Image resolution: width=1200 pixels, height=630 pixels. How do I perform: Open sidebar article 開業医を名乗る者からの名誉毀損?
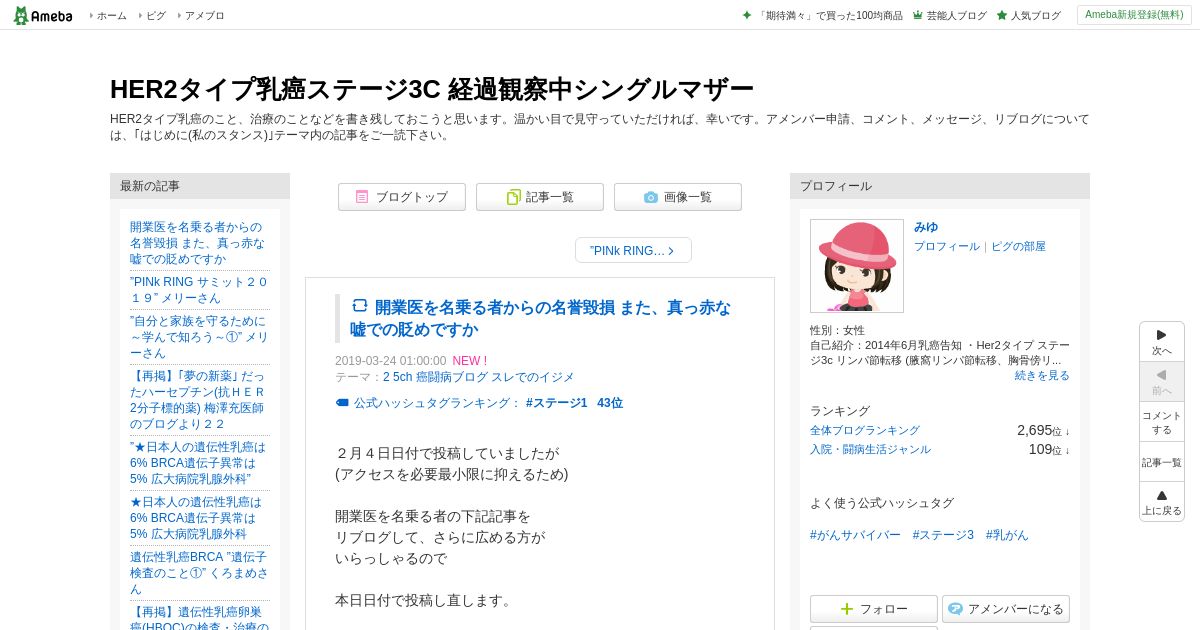click(198, 243)
